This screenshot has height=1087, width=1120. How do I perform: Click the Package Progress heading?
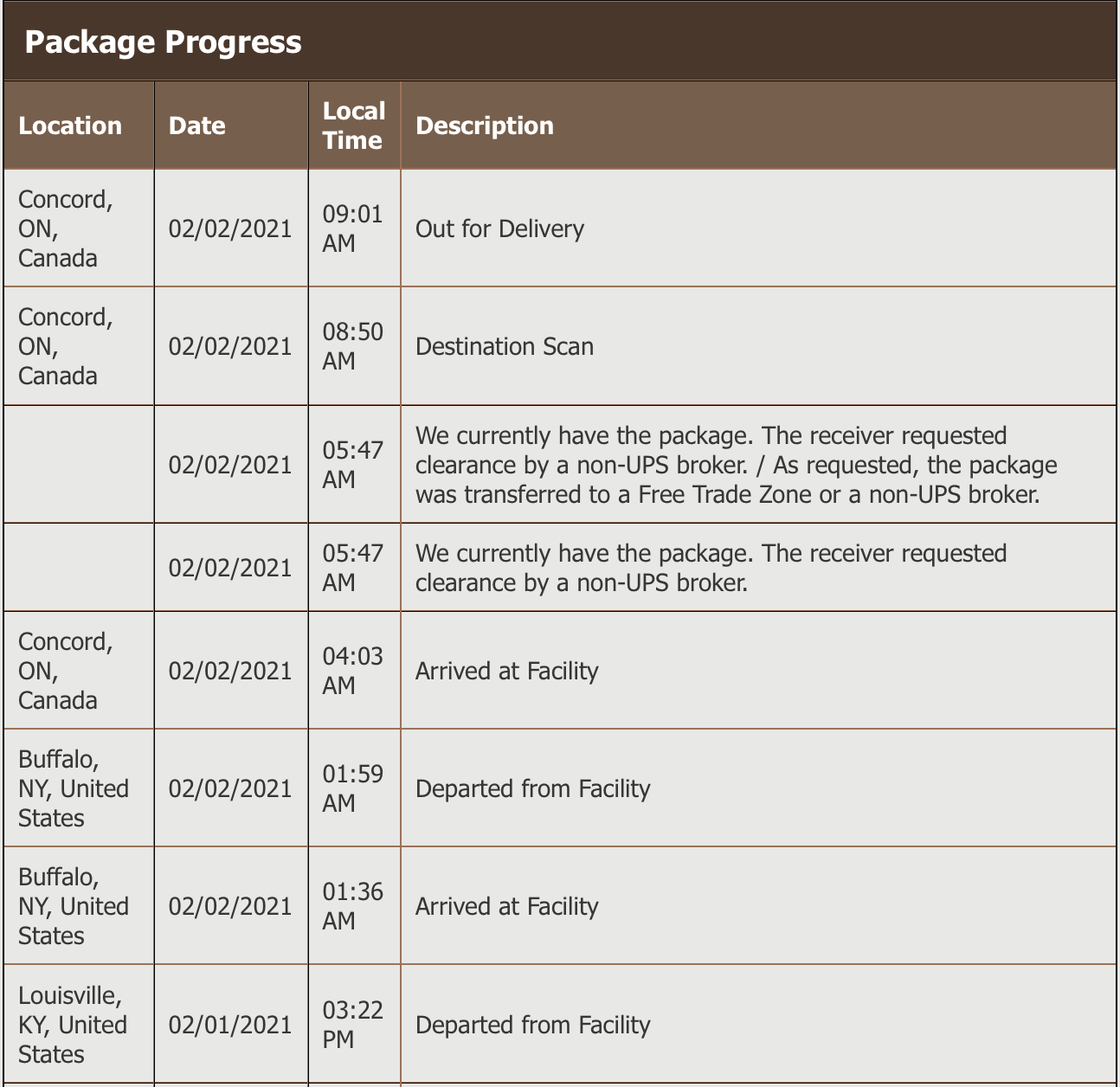click(163, 42)
